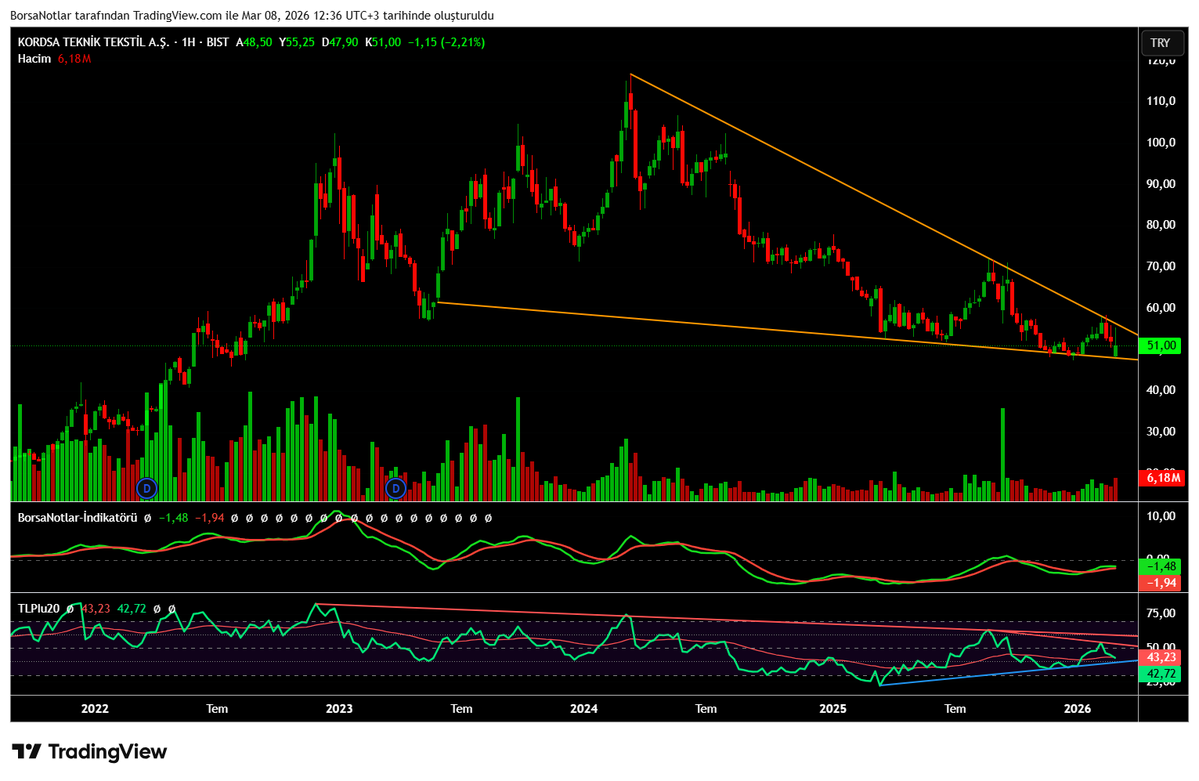This screenshot has height=781, width=1199.
Task: Click the 42,72 TLPlu20 axis label
Action: 1160,673
